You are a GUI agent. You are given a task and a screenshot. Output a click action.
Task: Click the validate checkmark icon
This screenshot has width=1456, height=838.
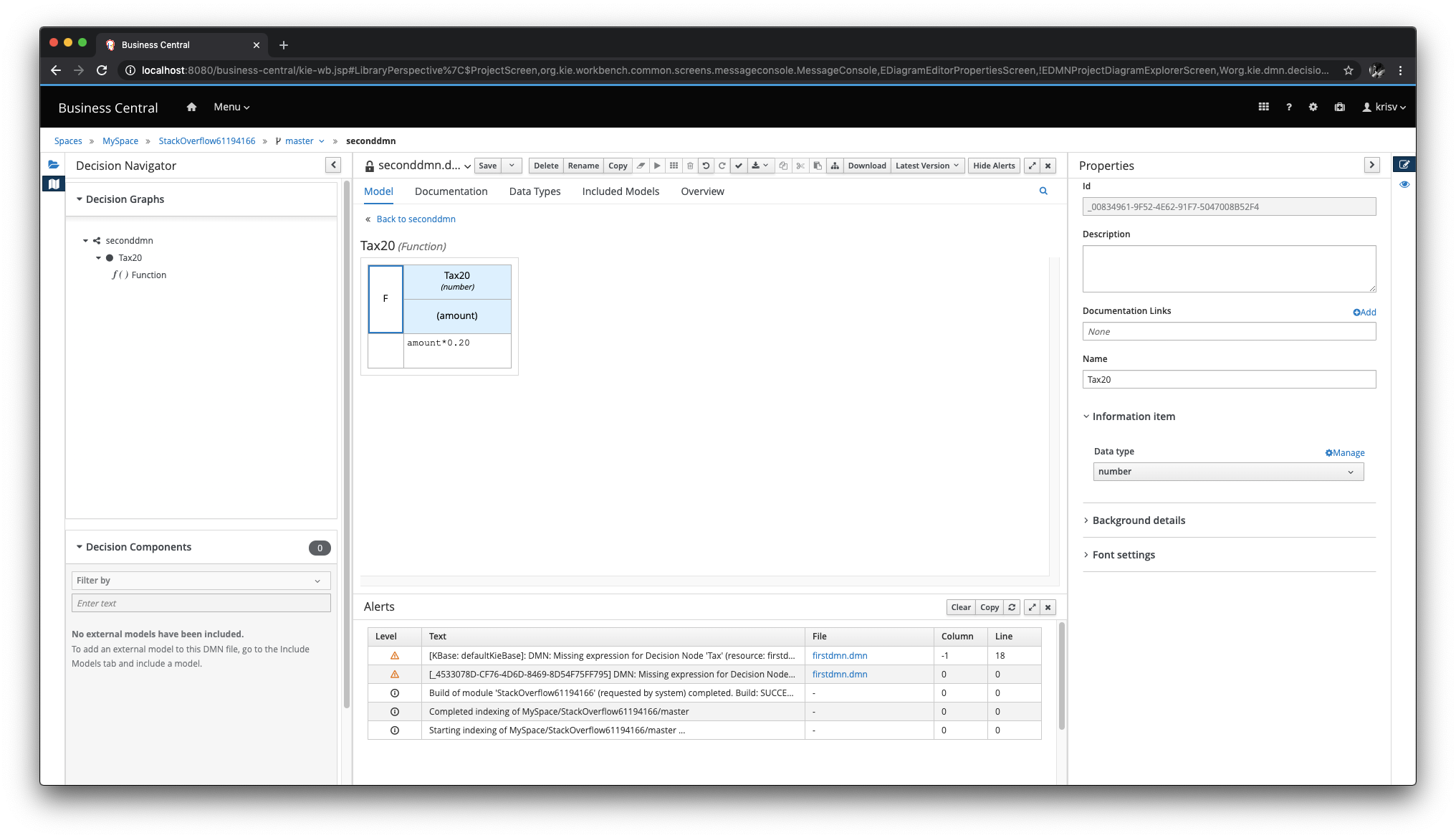(x=739, y=166)
